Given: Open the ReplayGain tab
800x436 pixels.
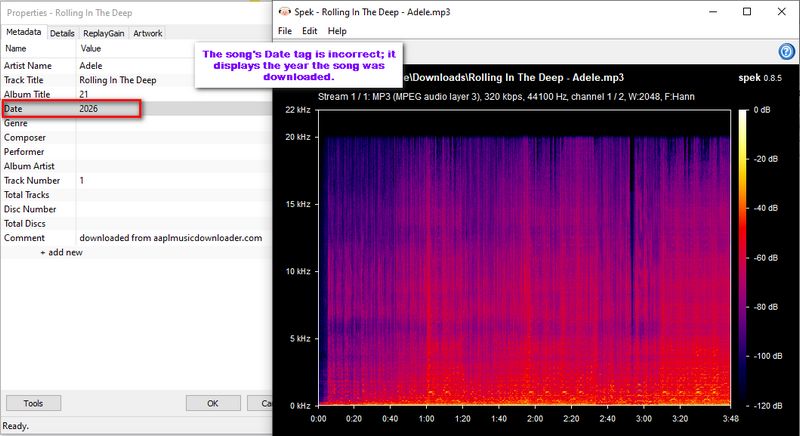Looking at the screenshot, I should 104,33.
